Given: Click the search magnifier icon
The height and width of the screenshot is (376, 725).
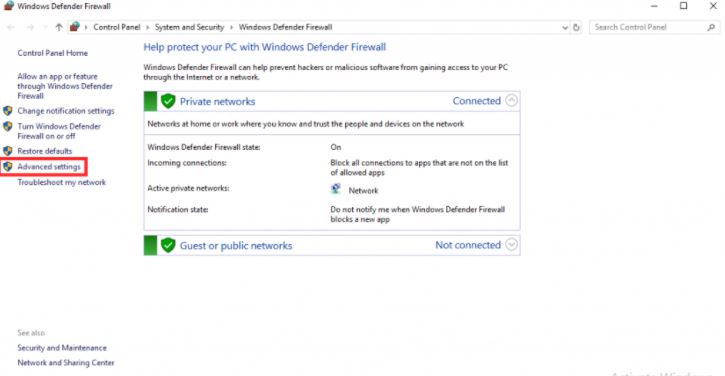Looking at the screenshot, I should (711, 27).
